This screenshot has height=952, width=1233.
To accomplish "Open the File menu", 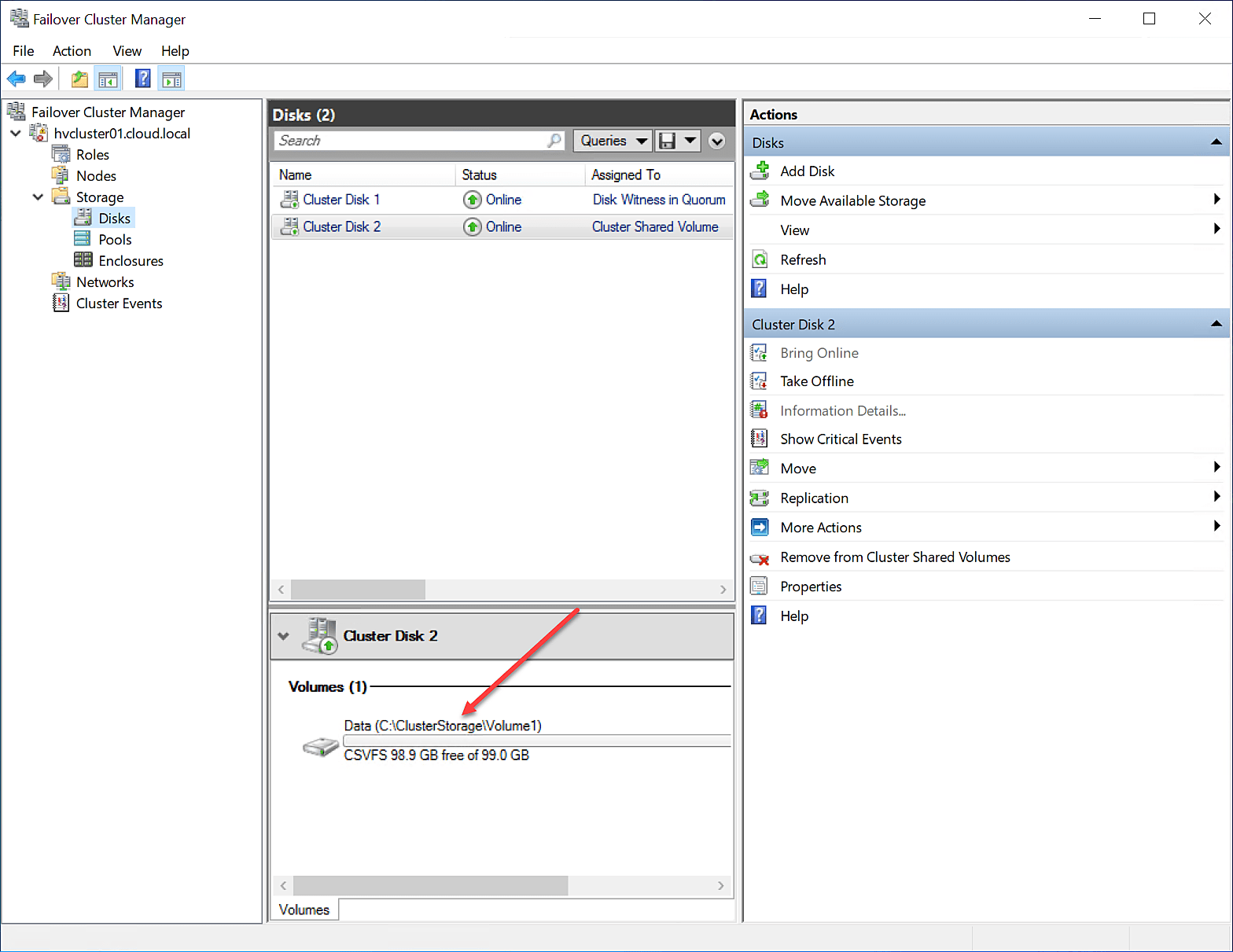I will (x=24, y=51).
